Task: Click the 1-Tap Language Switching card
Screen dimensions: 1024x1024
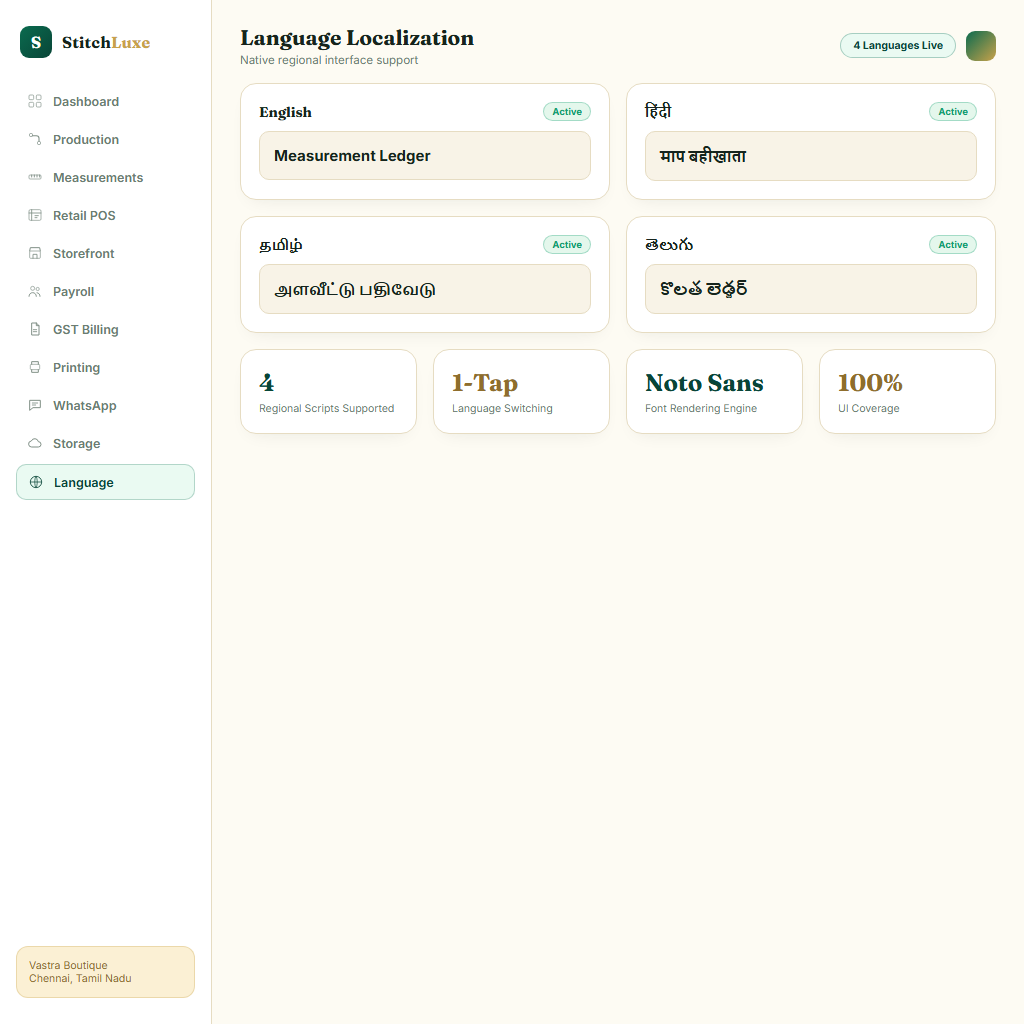Action: click(521, 391)
